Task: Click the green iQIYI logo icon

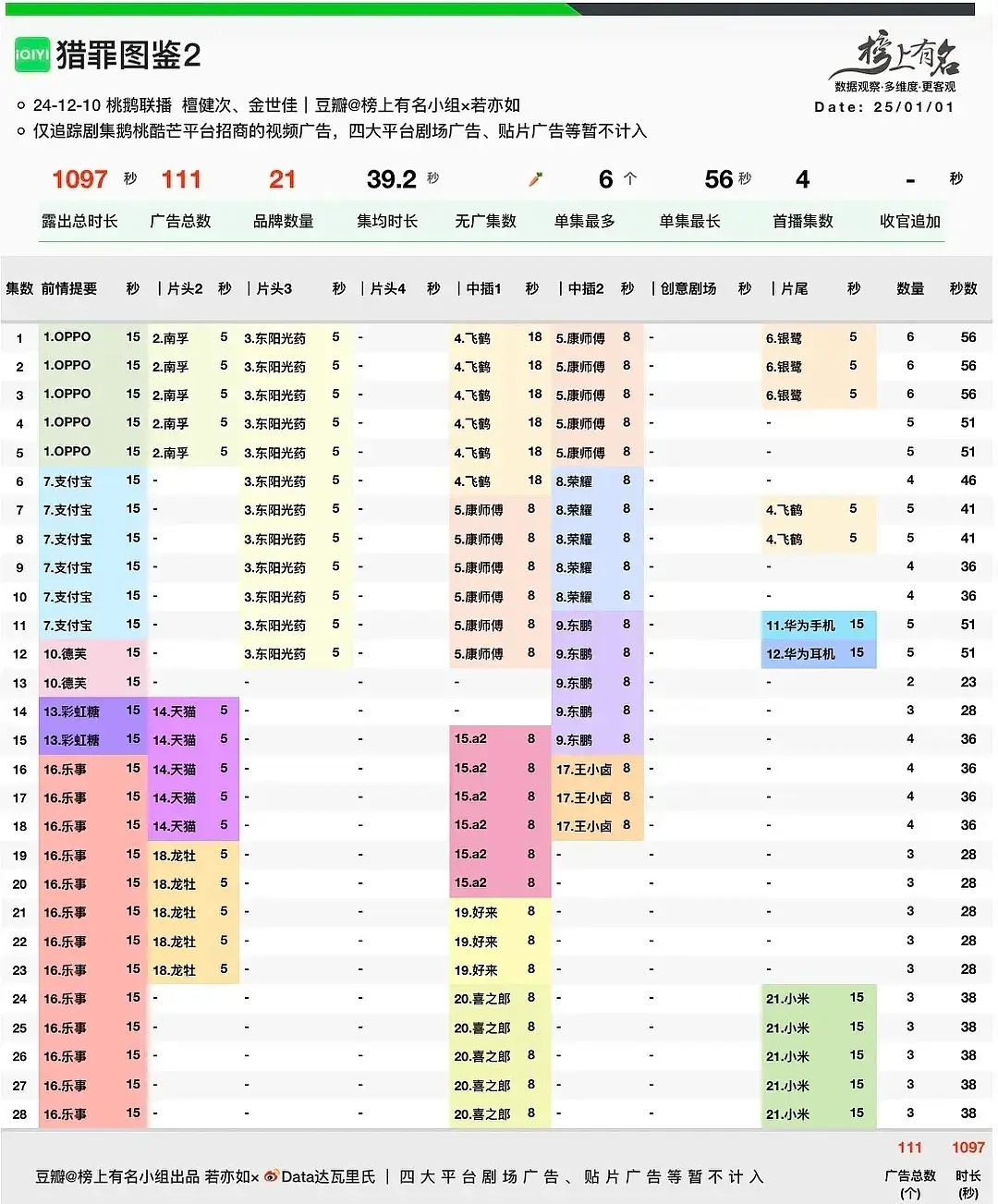Action: [31, 55]
